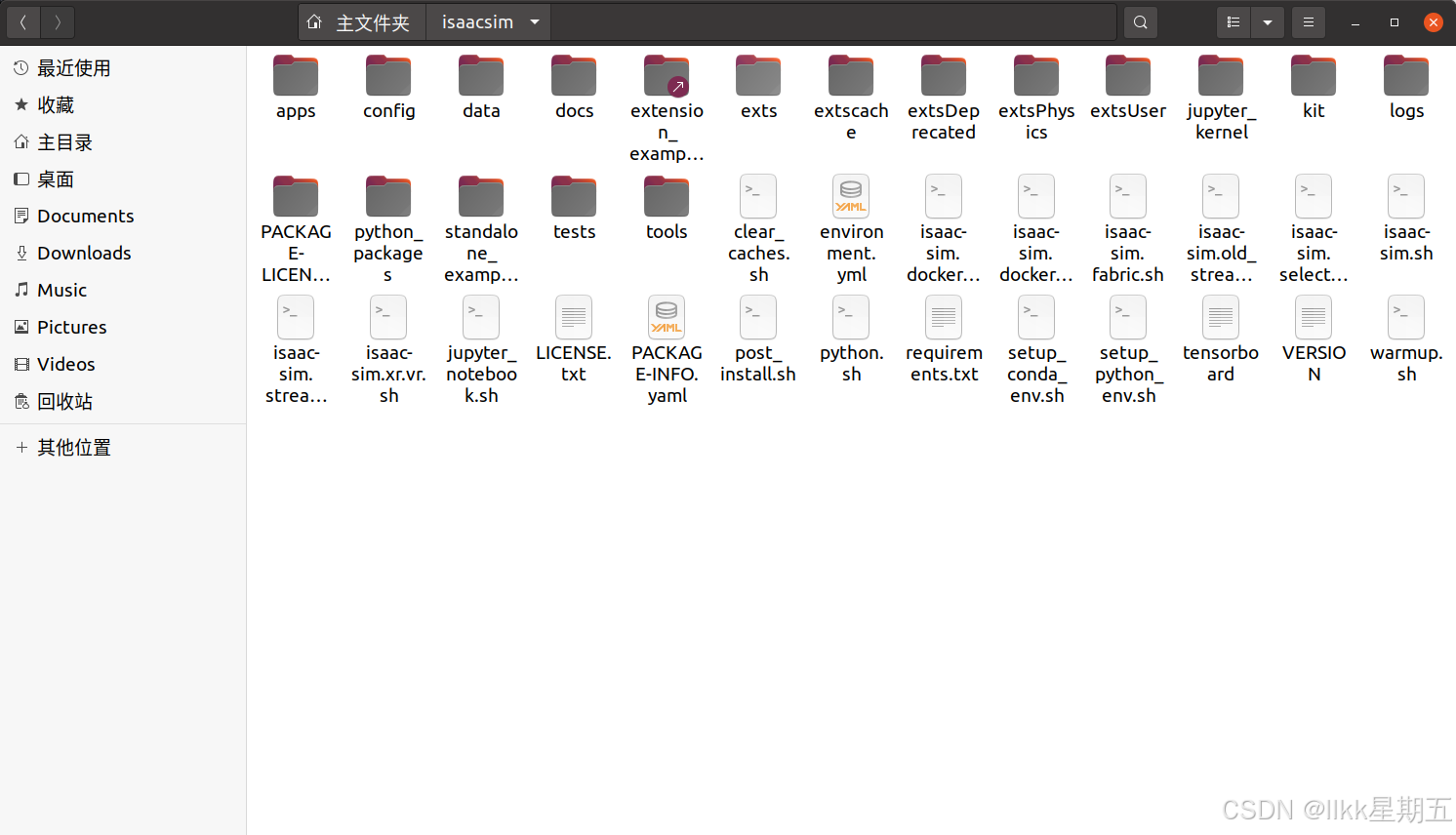Select the python.sh script
The width and height of the screenshot is (1456, 835).
click(x=851, y=339)
